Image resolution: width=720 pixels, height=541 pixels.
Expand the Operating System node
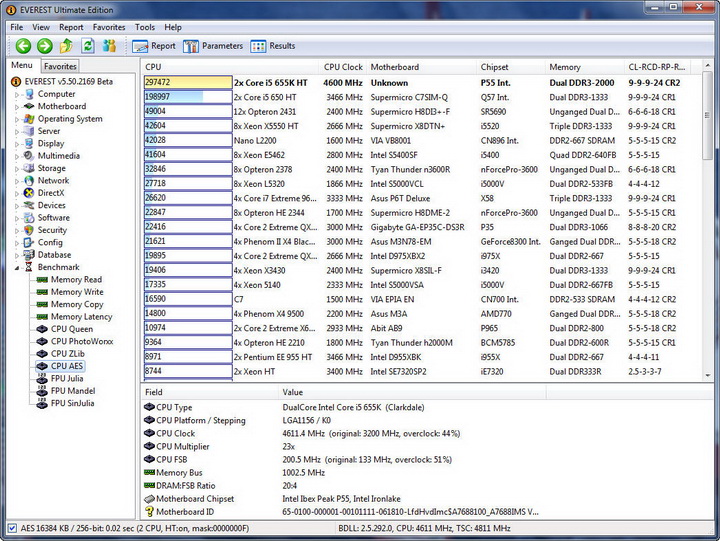point(17,119)
